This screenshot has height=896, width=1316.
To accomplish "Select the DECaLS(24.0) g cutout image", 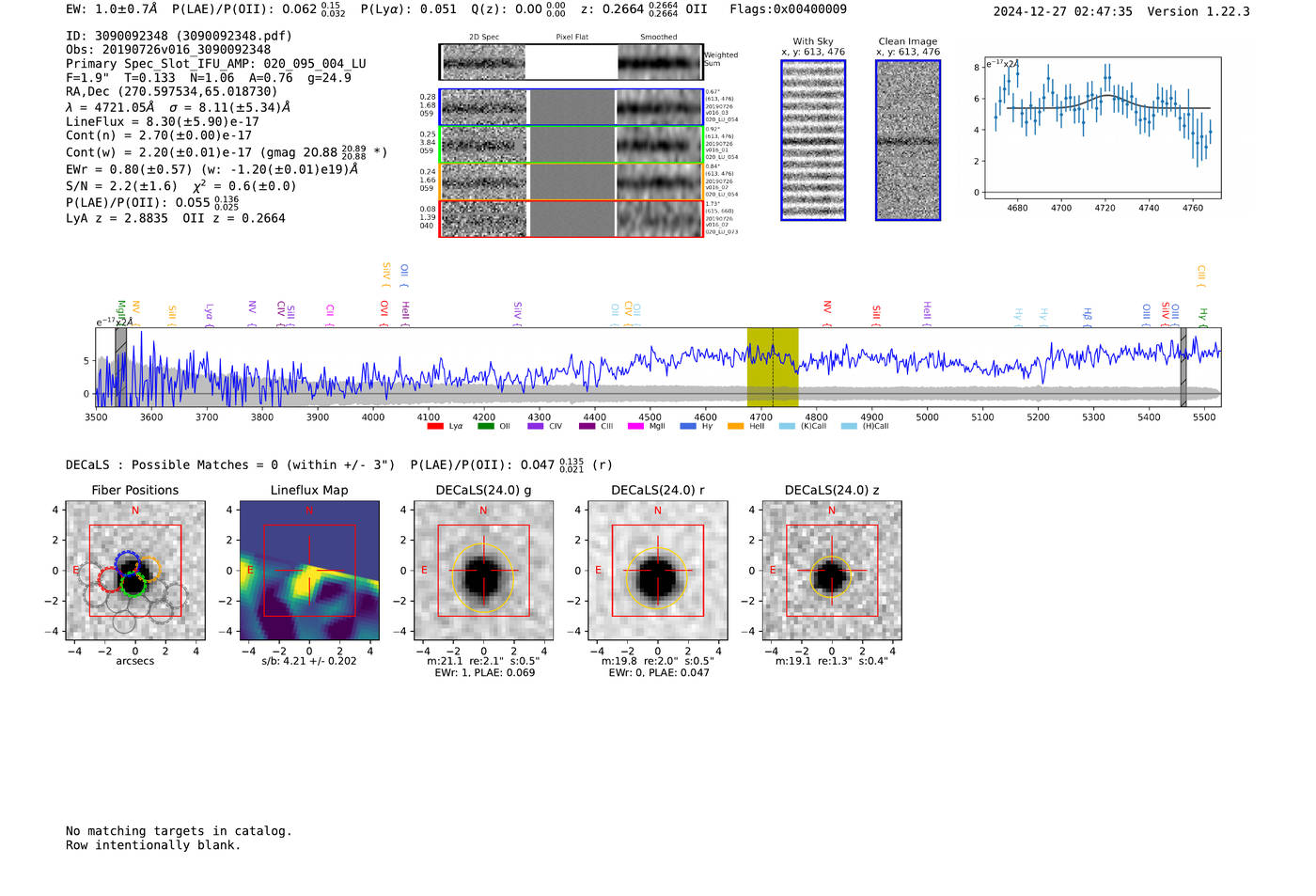I will coord(483,570).
